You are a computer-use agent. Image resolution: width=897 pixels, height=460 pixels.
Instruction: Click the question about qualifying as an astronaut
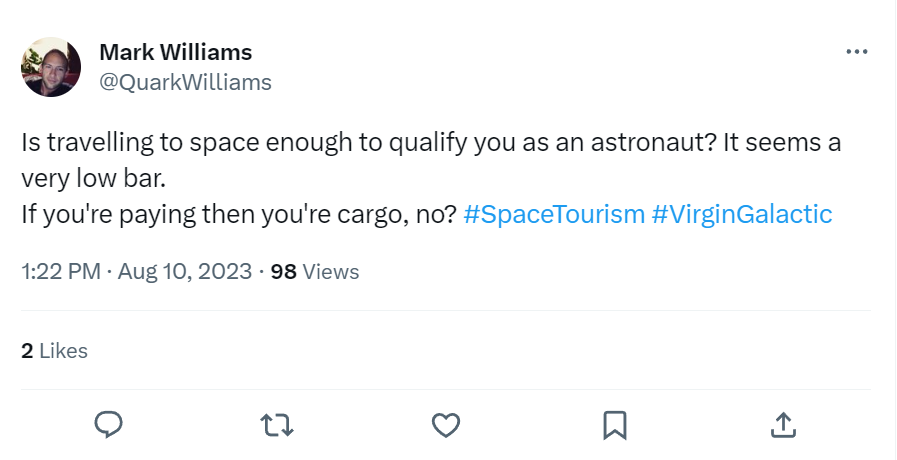point(369,142)
